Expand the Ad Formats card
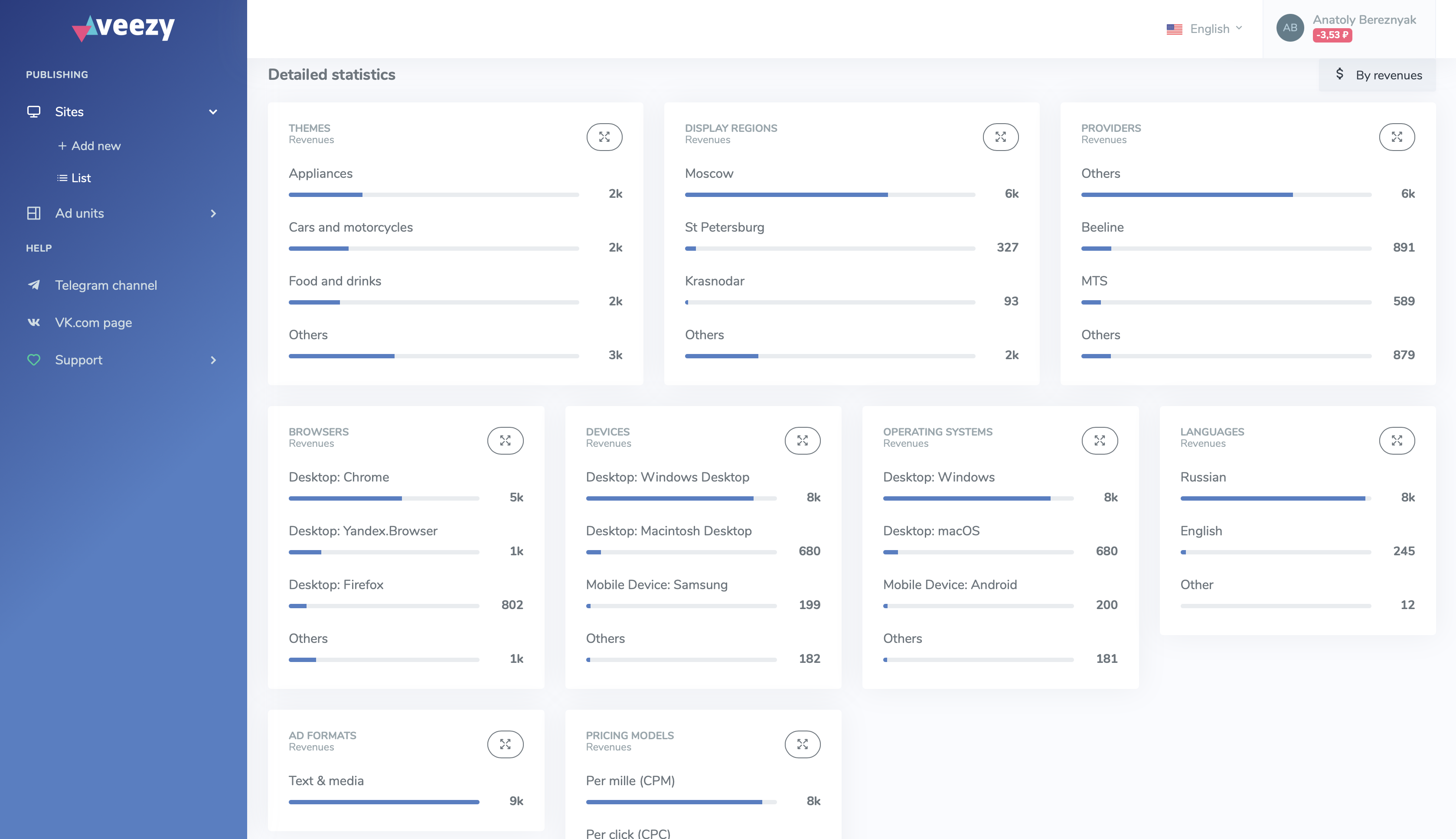Viewport: 1456px width, 839px height. coord(505,744)
